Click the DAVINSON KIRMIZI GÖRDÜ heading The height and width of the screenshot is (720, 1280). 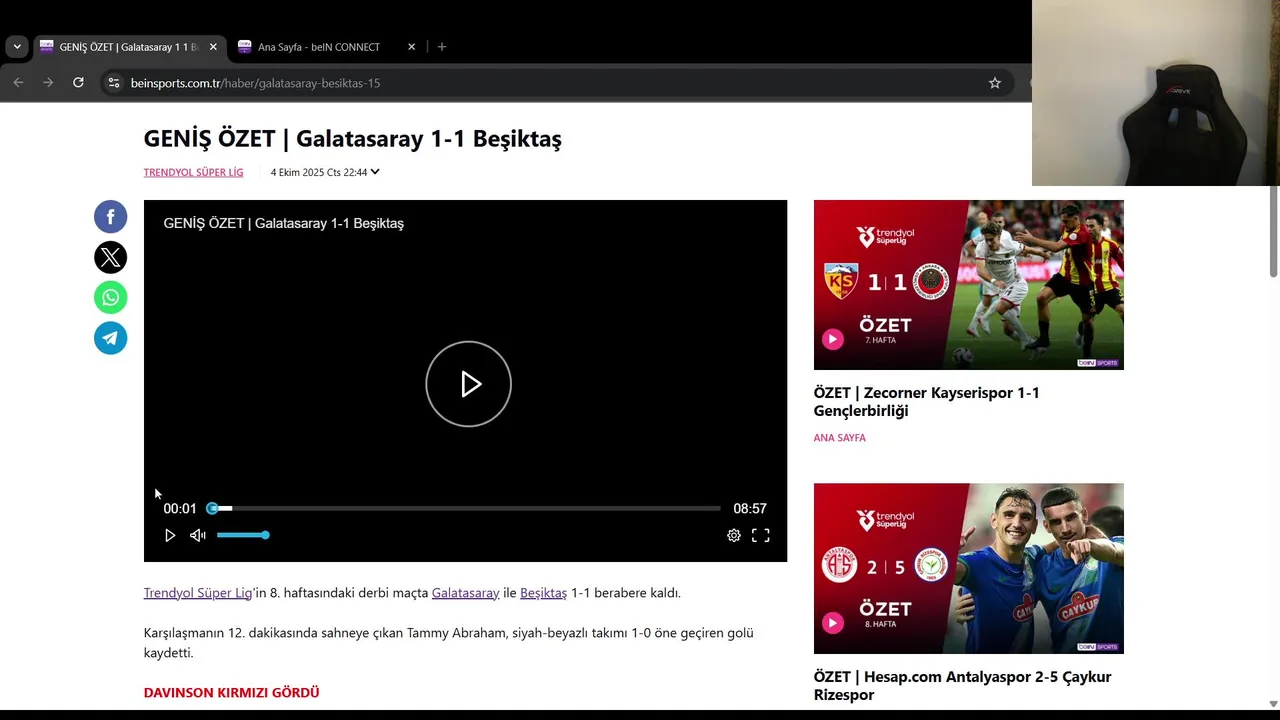231,692
